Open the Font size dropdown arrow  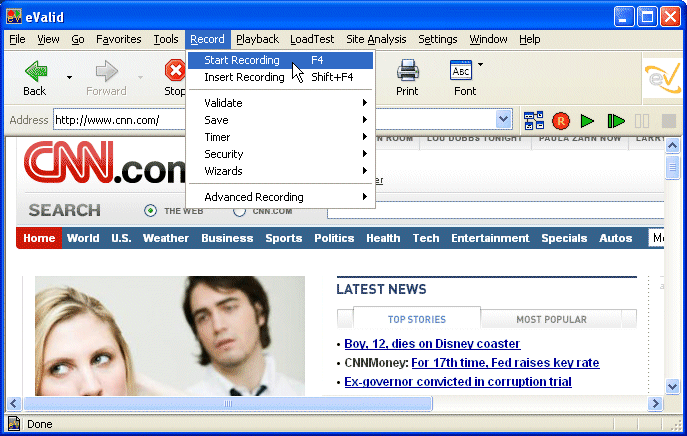click(x=480, y=64)
